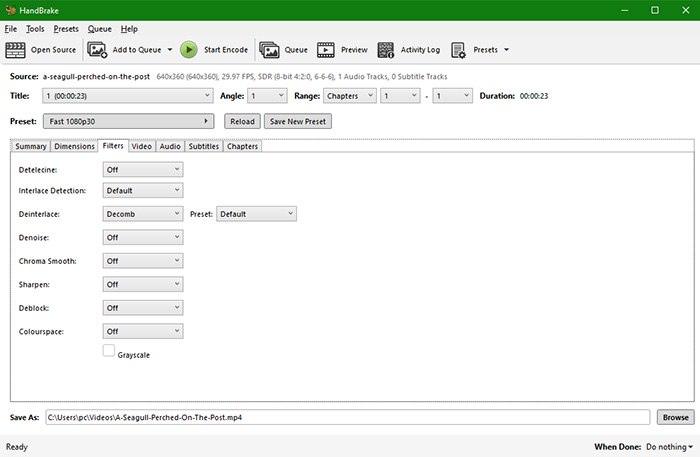
Task: Open the Chroma Smooth dropdown
Action: click(x=143, y=261)
